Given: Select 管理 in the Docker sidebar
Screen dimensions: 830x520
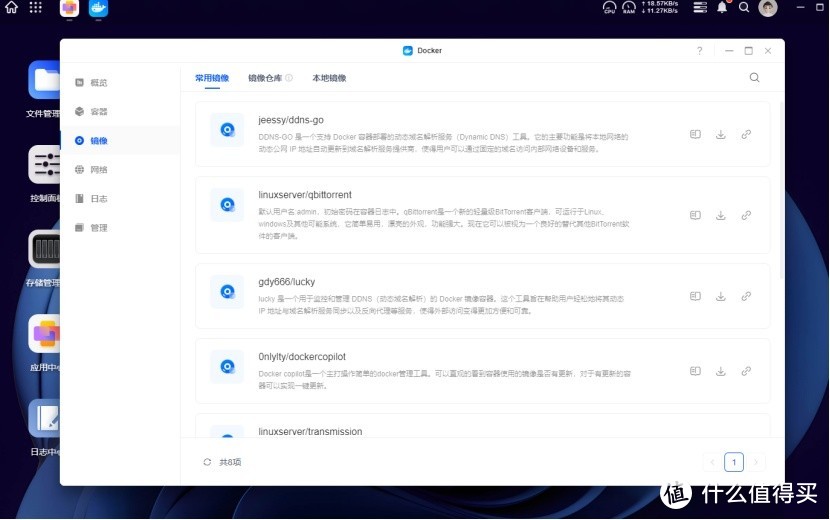Looking at the screenshot, I should [120, 228].
